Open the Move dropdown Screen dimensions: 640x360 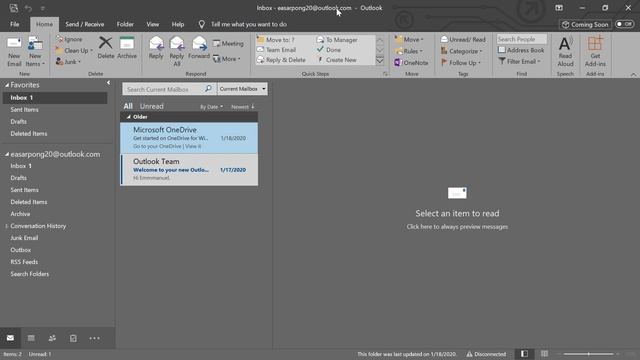[409, 39]
